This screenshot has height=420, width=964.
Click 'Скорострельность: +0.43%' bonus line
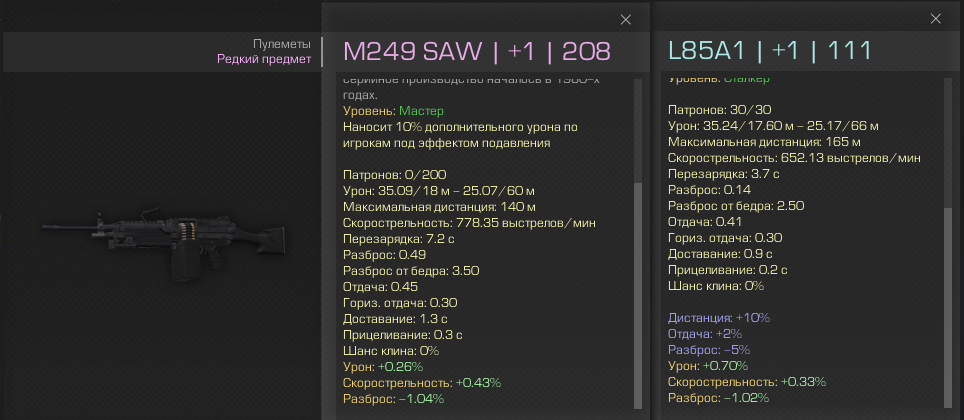click(422, 383)
